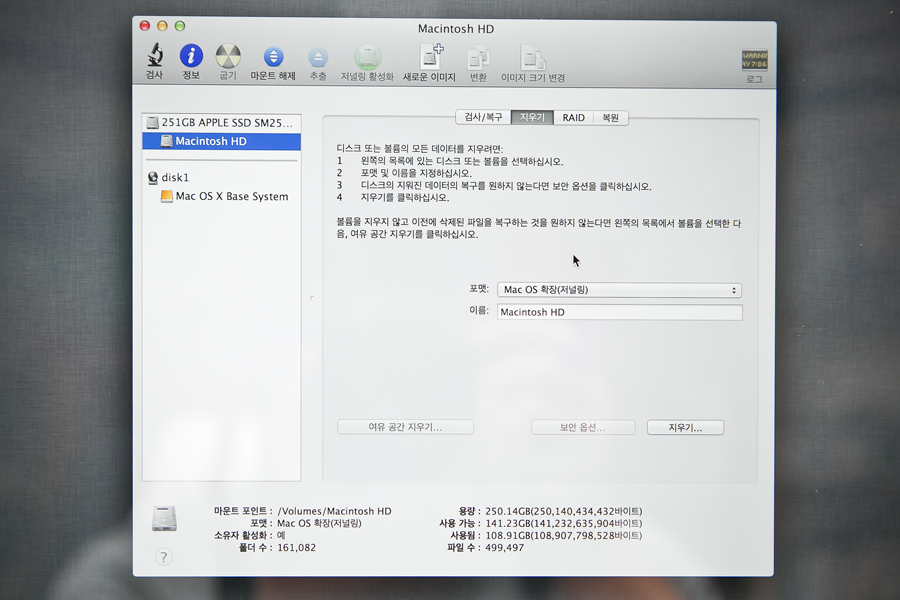The width and height of the screenshot is (900, 600).
Task: Click the 보안 옵션... button
Action: pos(583,427)
